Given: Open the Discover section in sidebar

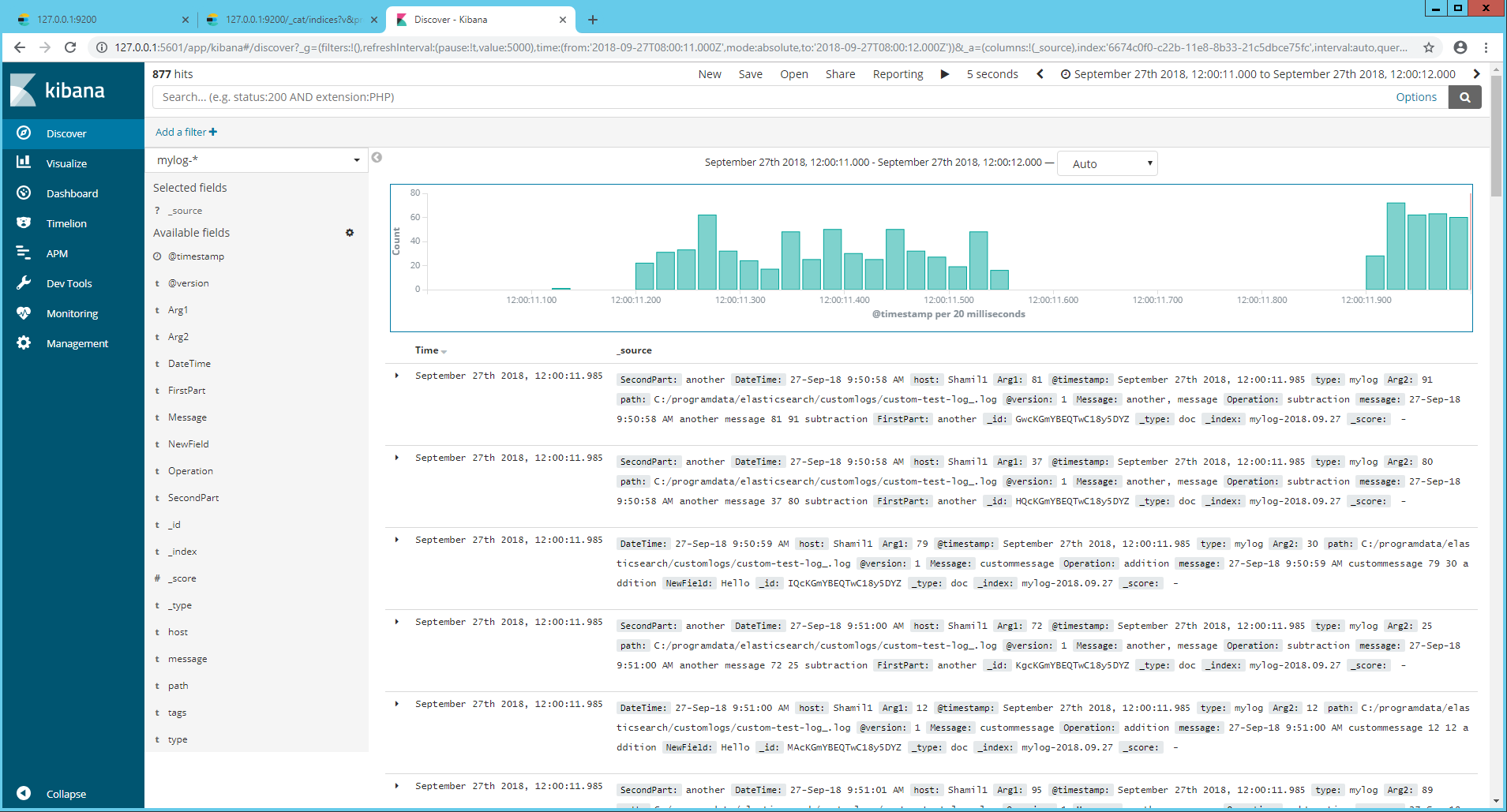Looking at the screenshot, I should click(66, 133).
